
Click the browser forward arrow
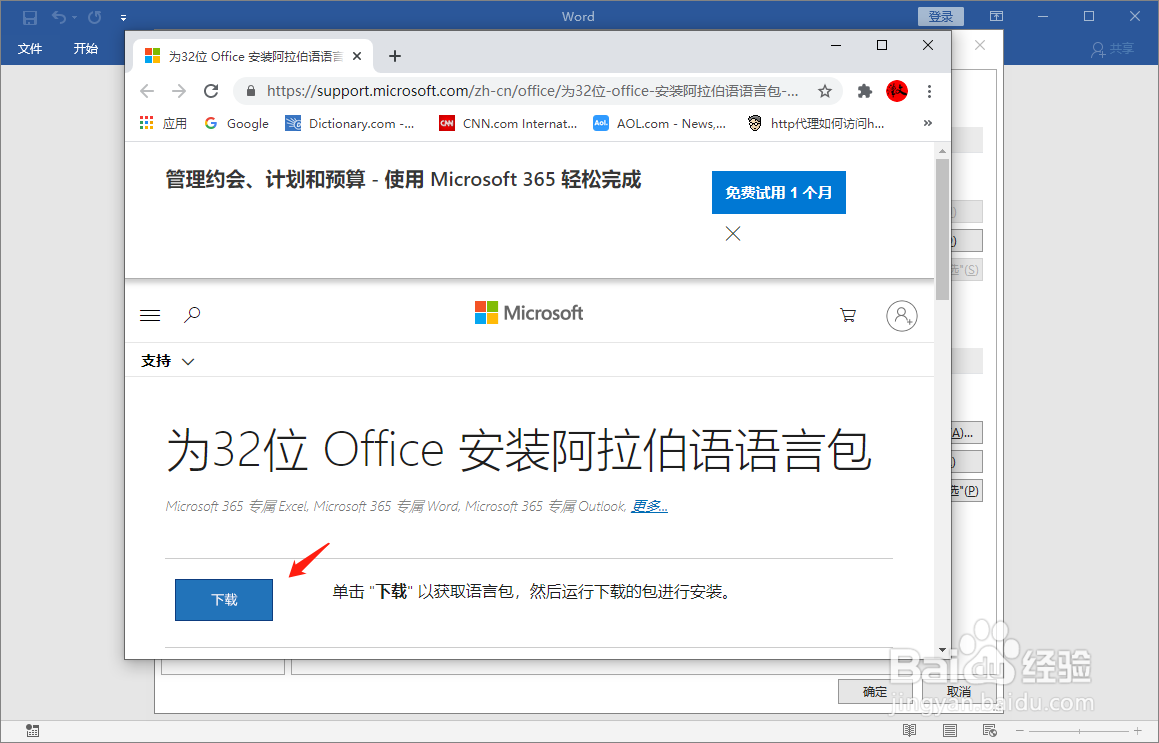coord(179,91)
